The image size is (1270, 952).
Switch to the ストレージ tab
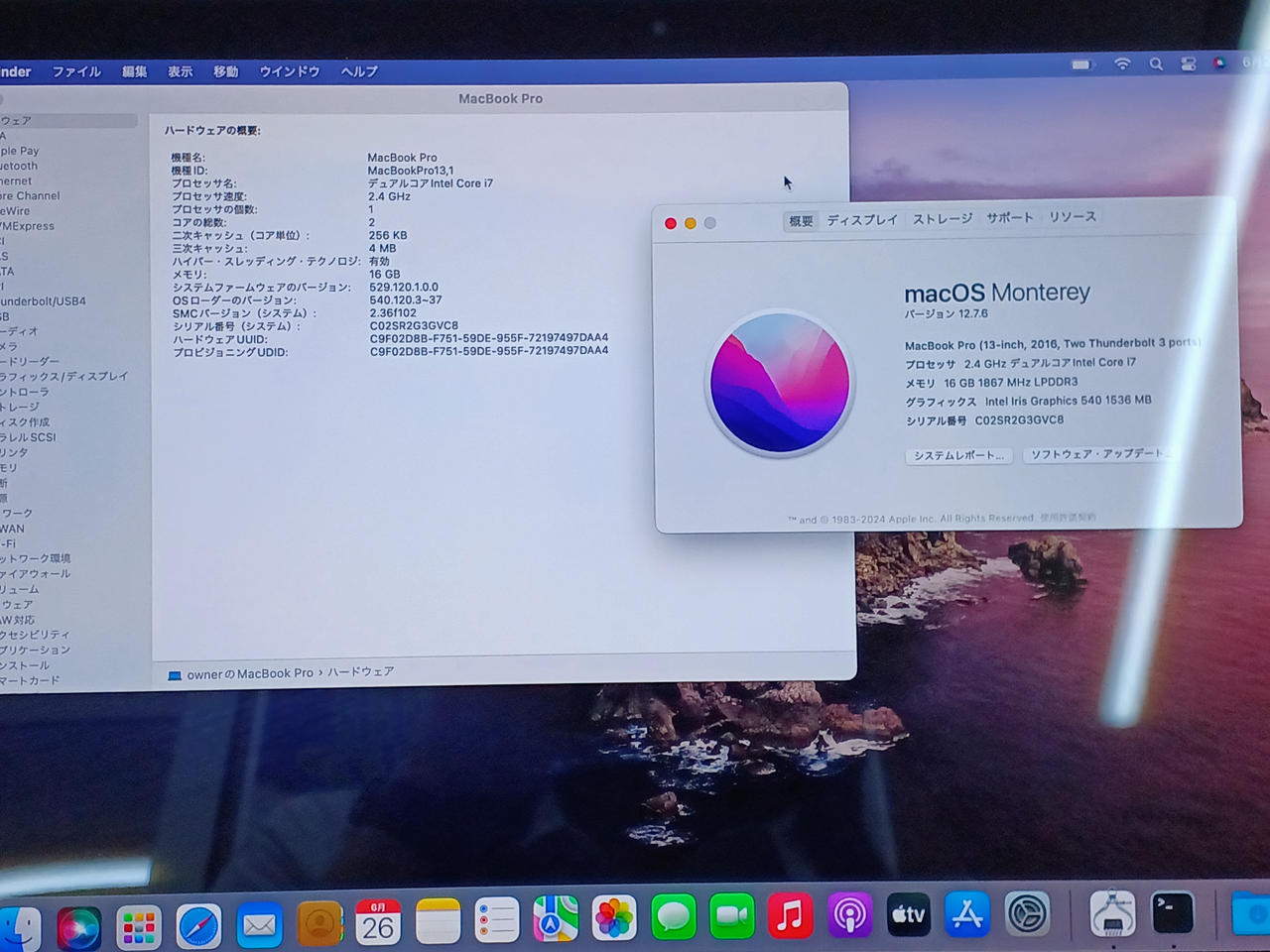[943, 219]
